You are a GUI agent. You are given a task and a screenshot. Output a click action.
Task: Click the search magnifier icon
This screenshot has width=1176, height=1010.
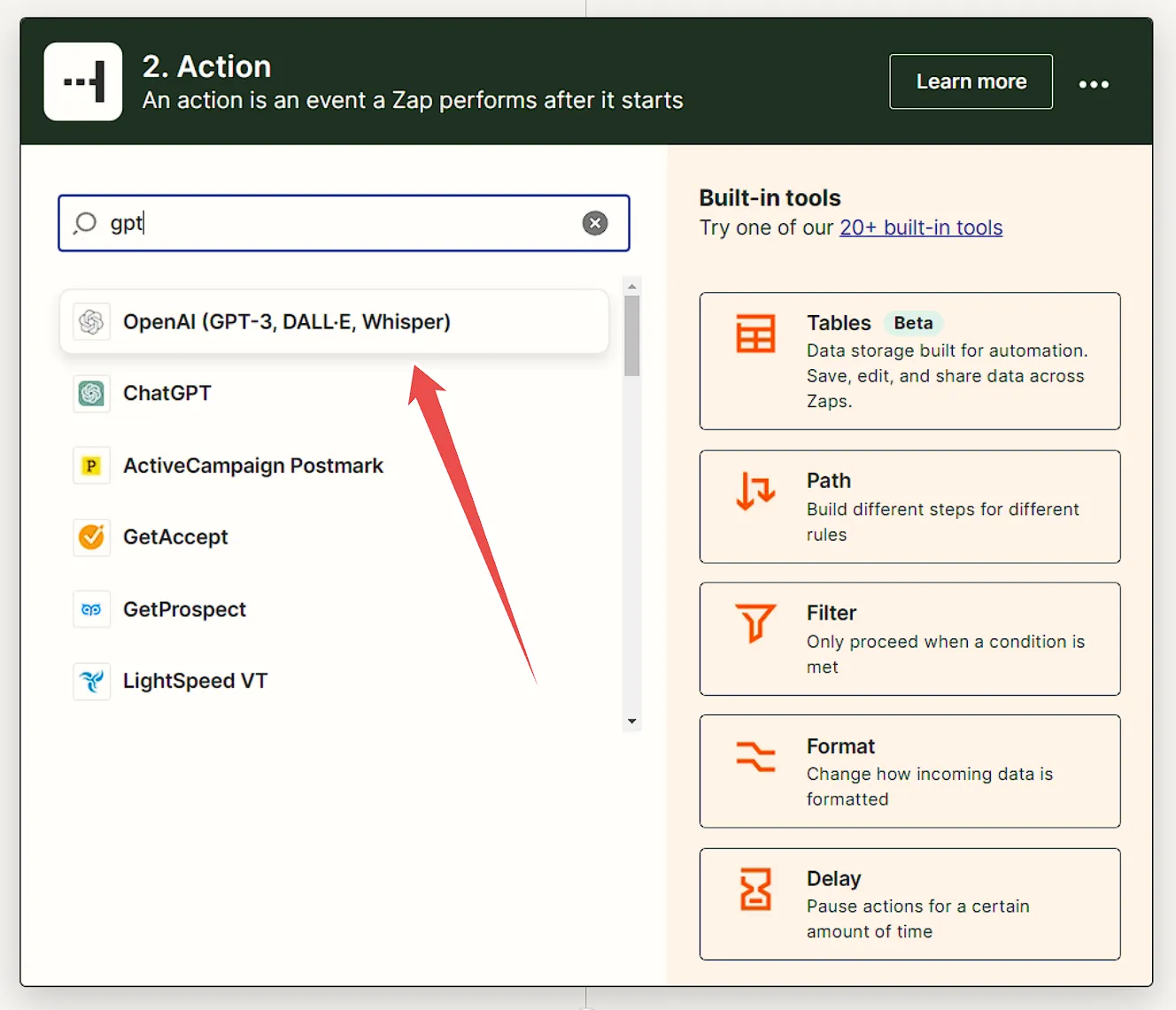click(x=85, y=223)
